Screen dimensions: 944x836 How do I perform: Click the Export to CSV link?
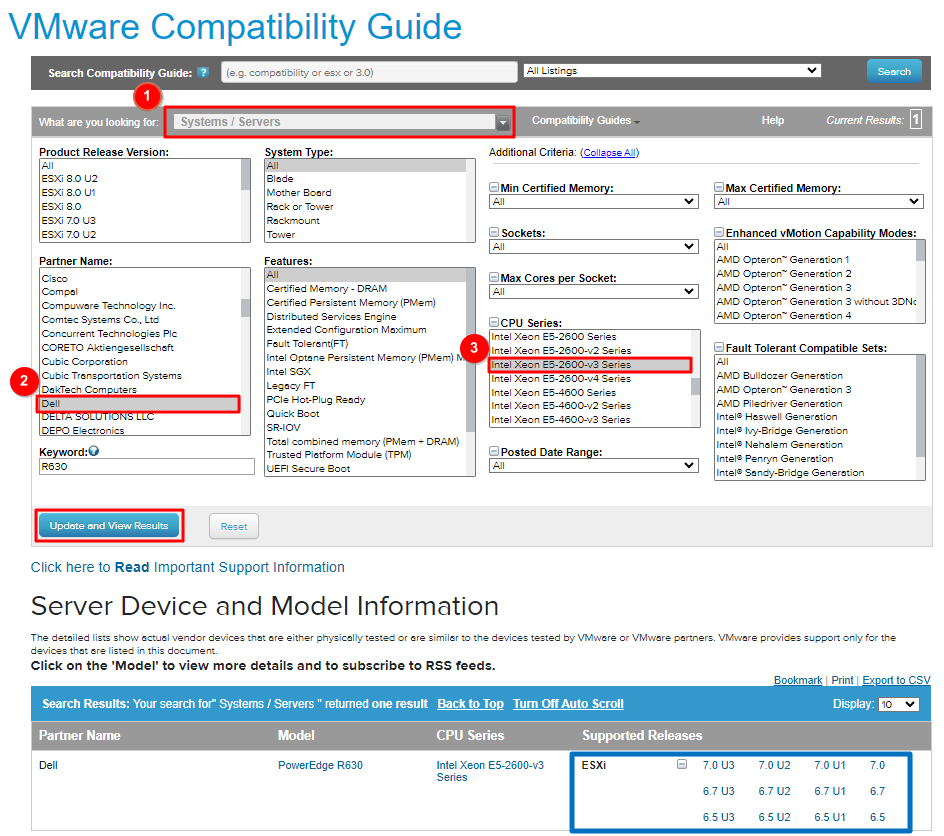896,680
